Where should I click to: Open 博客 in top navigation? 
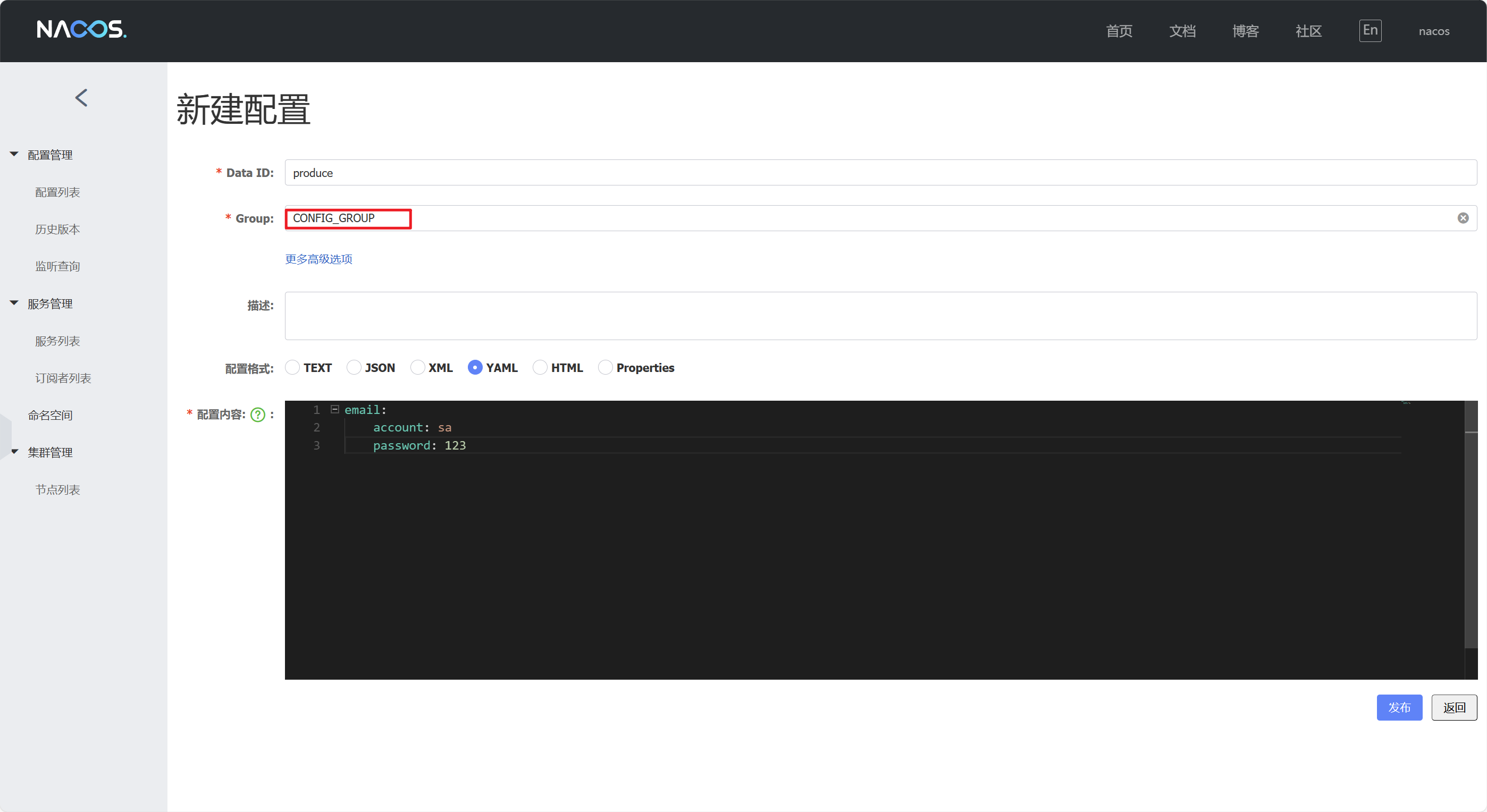[1245, 31]
